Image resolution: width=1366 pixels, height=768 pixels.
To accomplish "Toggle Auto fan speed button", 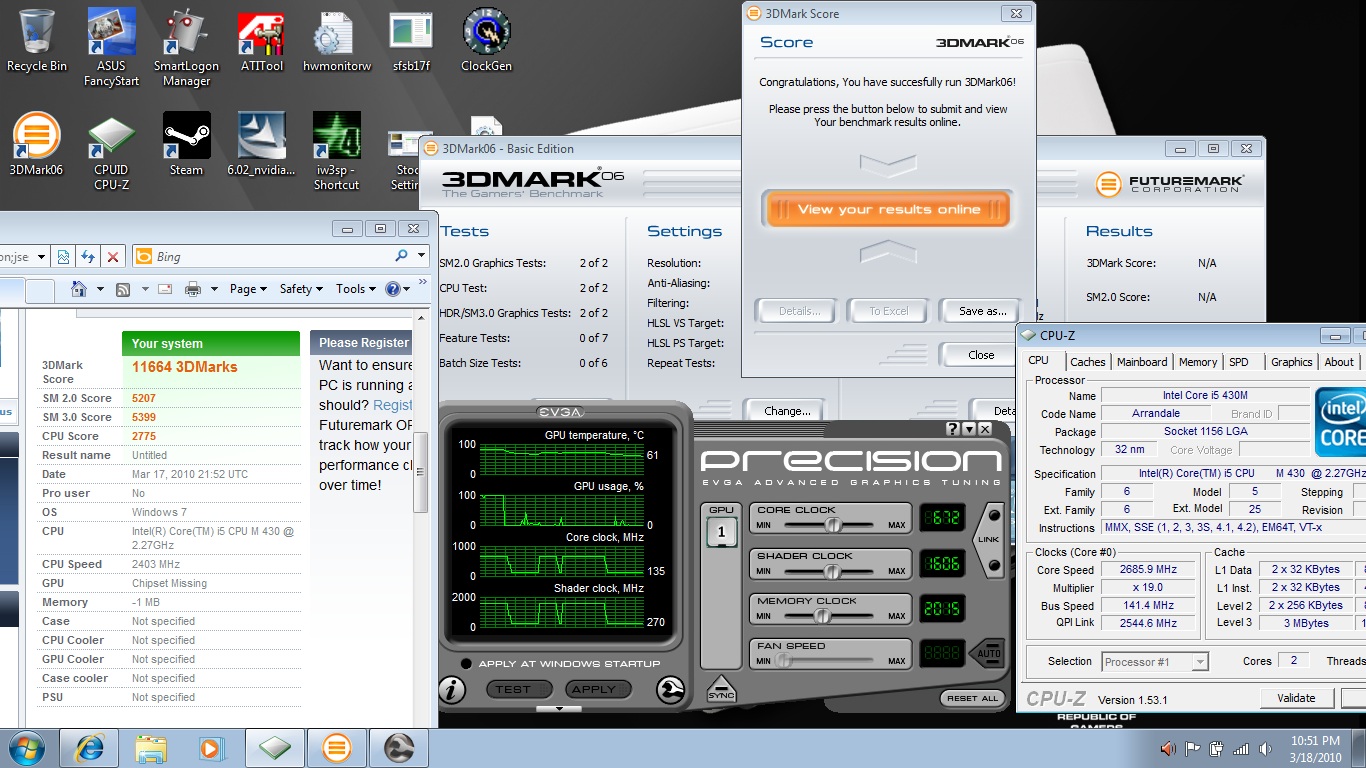I will click(988, 654).
